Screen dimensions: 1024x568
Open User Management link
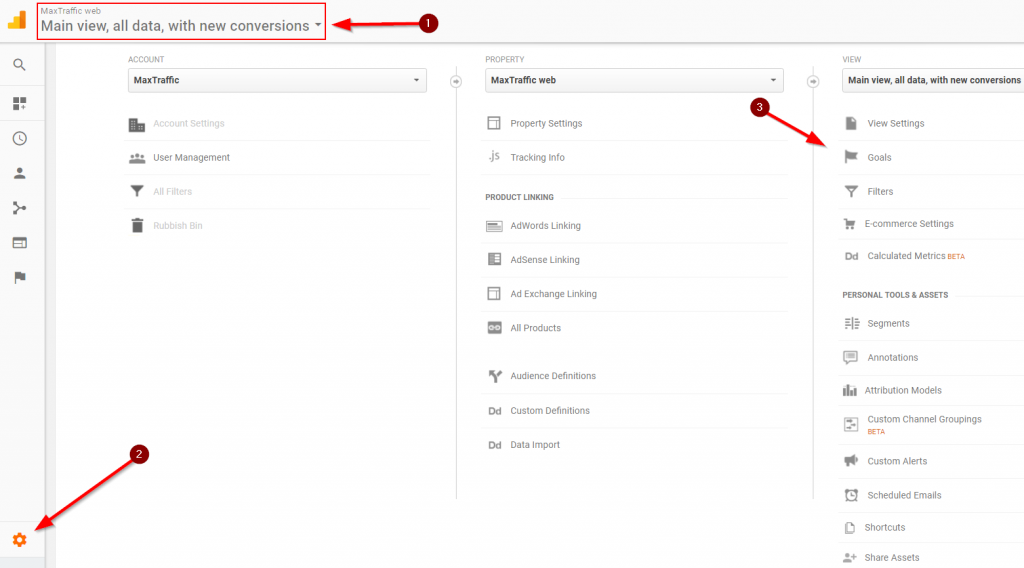pos(191,157)
